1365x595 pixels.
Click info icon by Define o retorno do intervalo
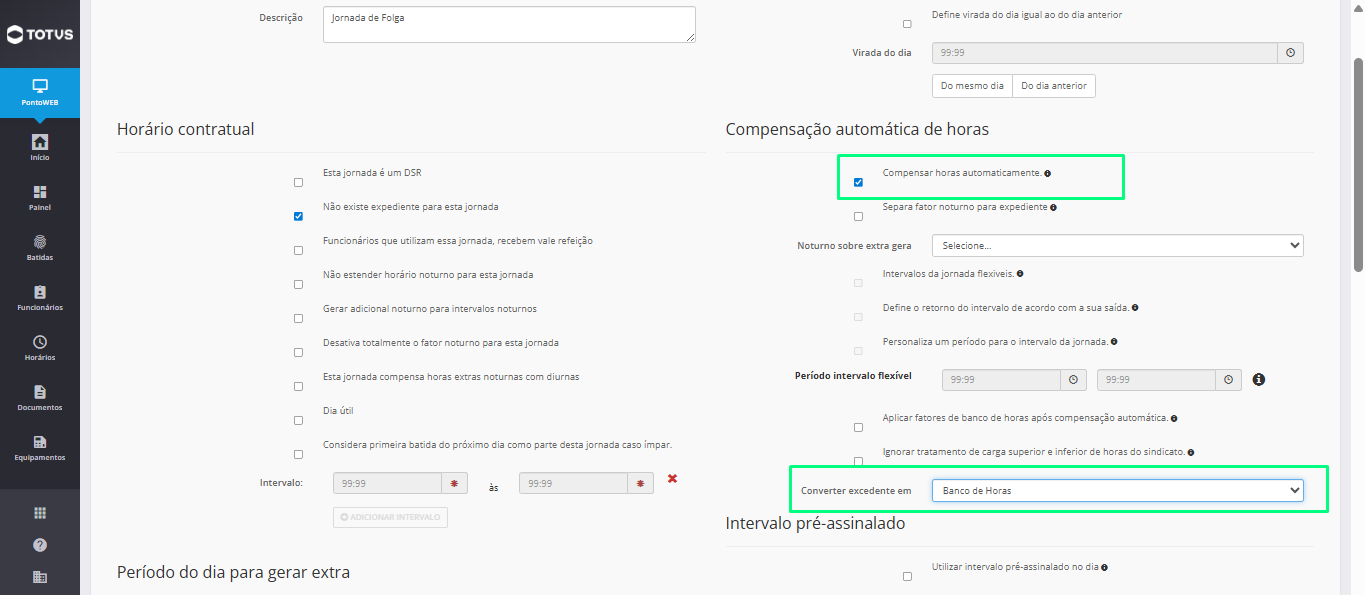tap(1135, 308)
